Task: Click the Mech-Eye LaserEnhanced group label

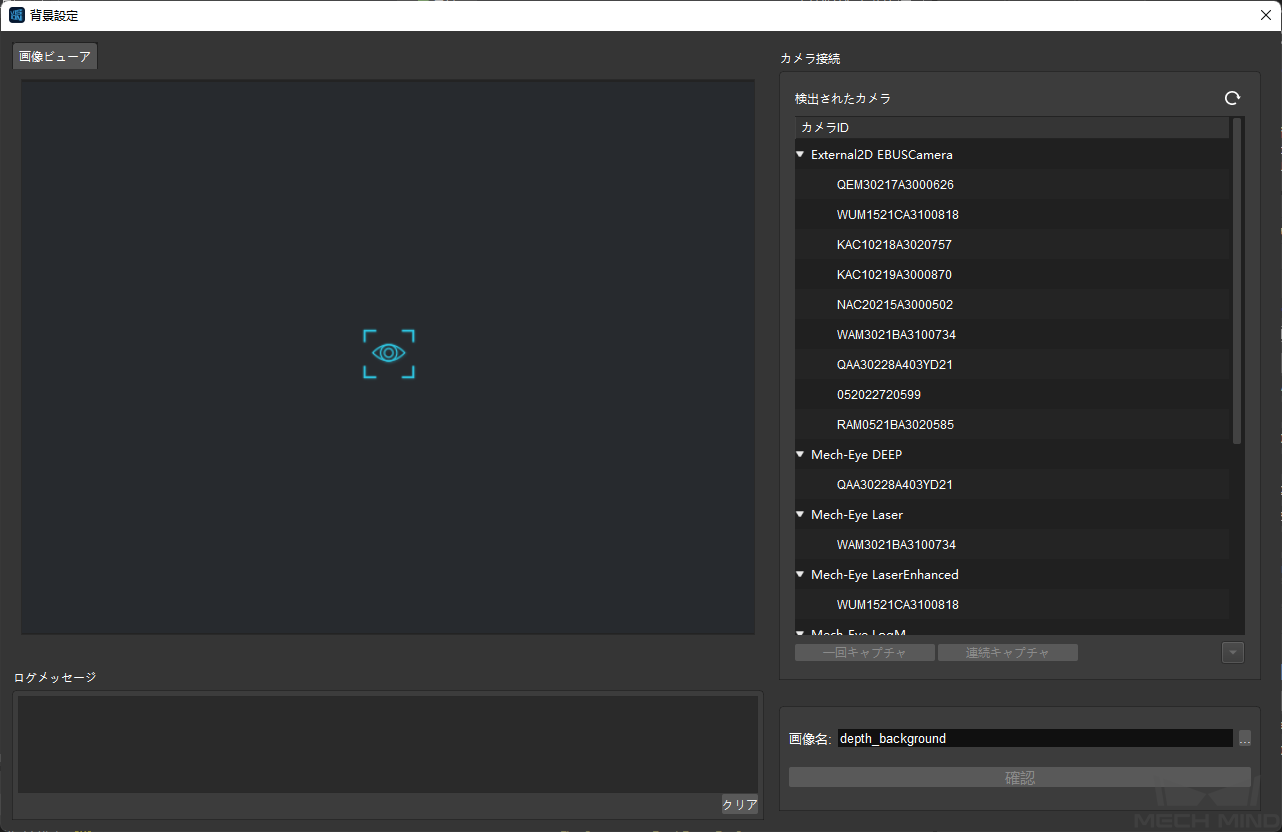Action: point(885,575)
